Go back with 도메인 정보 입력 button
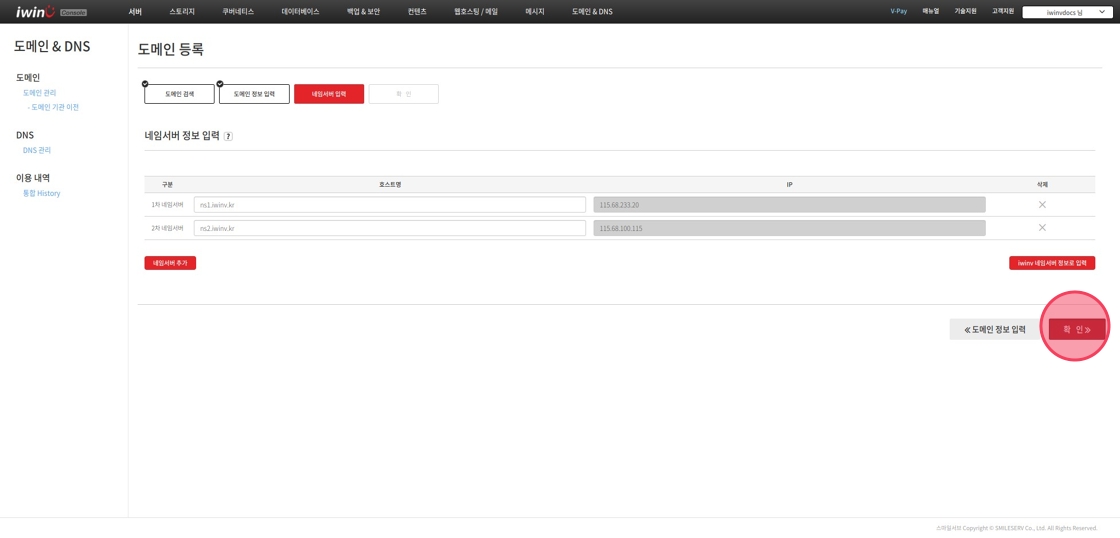Image resolution: width=1120 pixels, height=538 pixels. coord(995,329)
